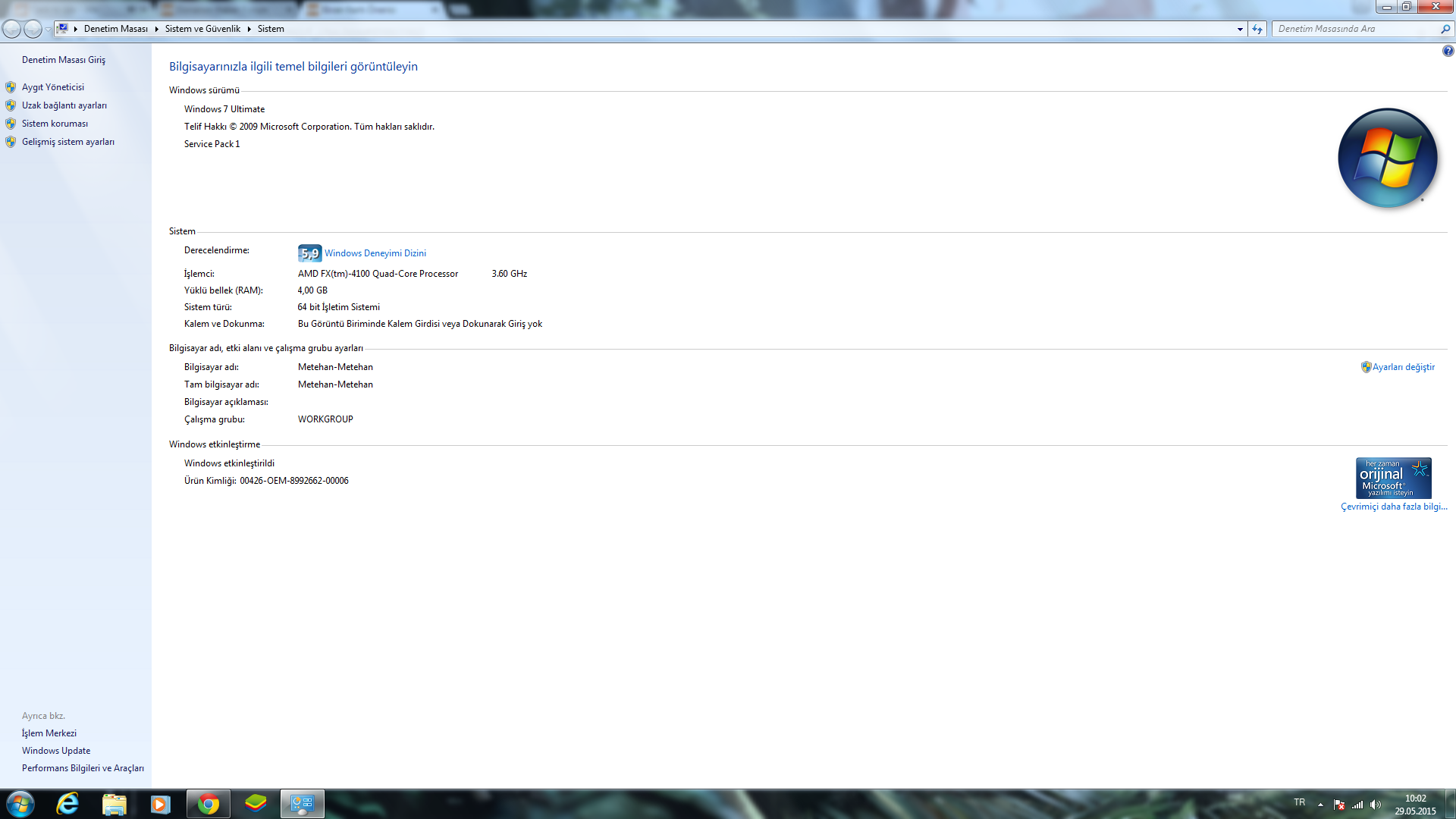This screenshot has width=1456, height=819.
Task: Click the TR language indicator
Action: point(1300,803)
